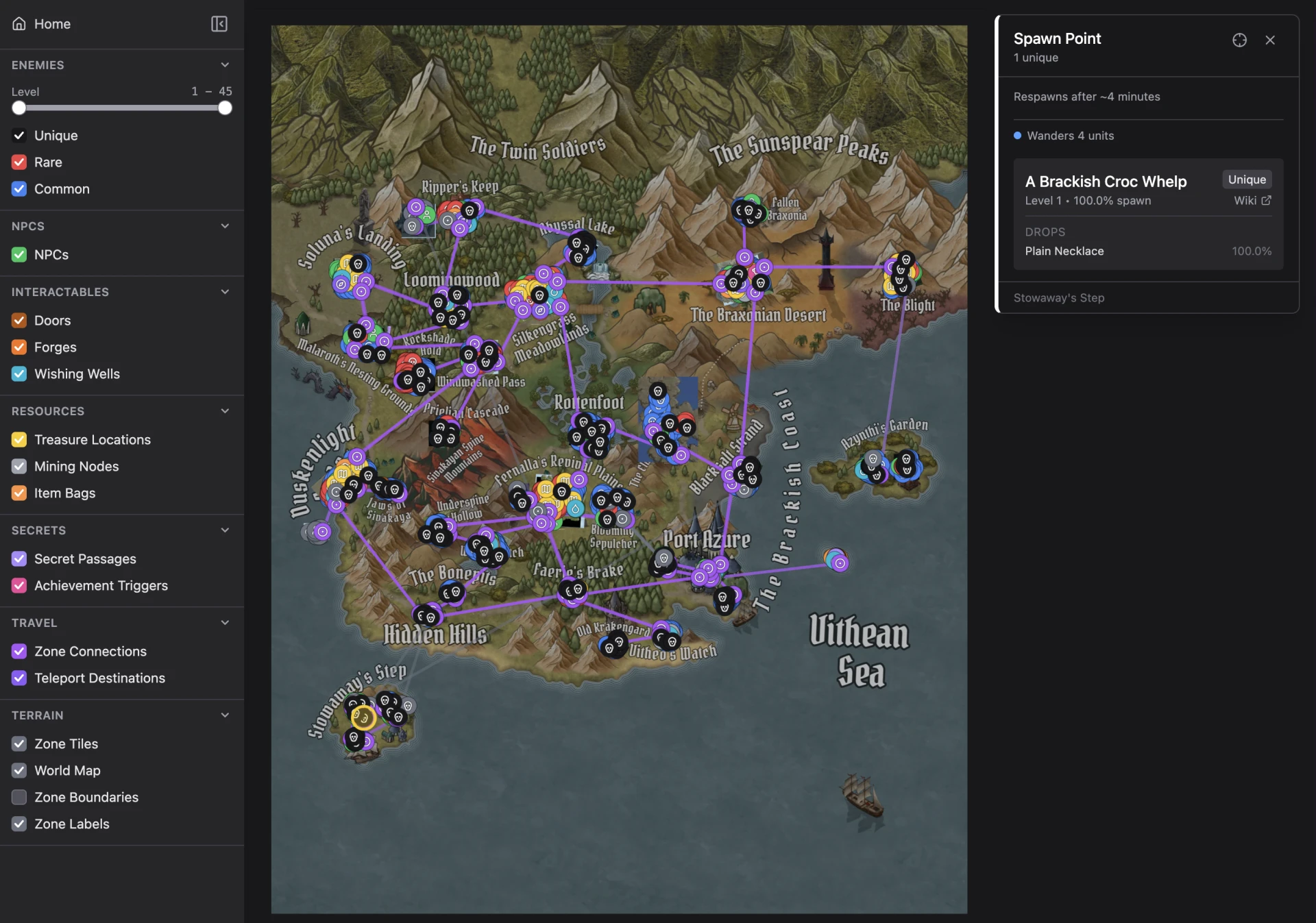Toggle the Doors checkbox
The width and height of the screenshot is (1316, 923).
coord(19,321)
